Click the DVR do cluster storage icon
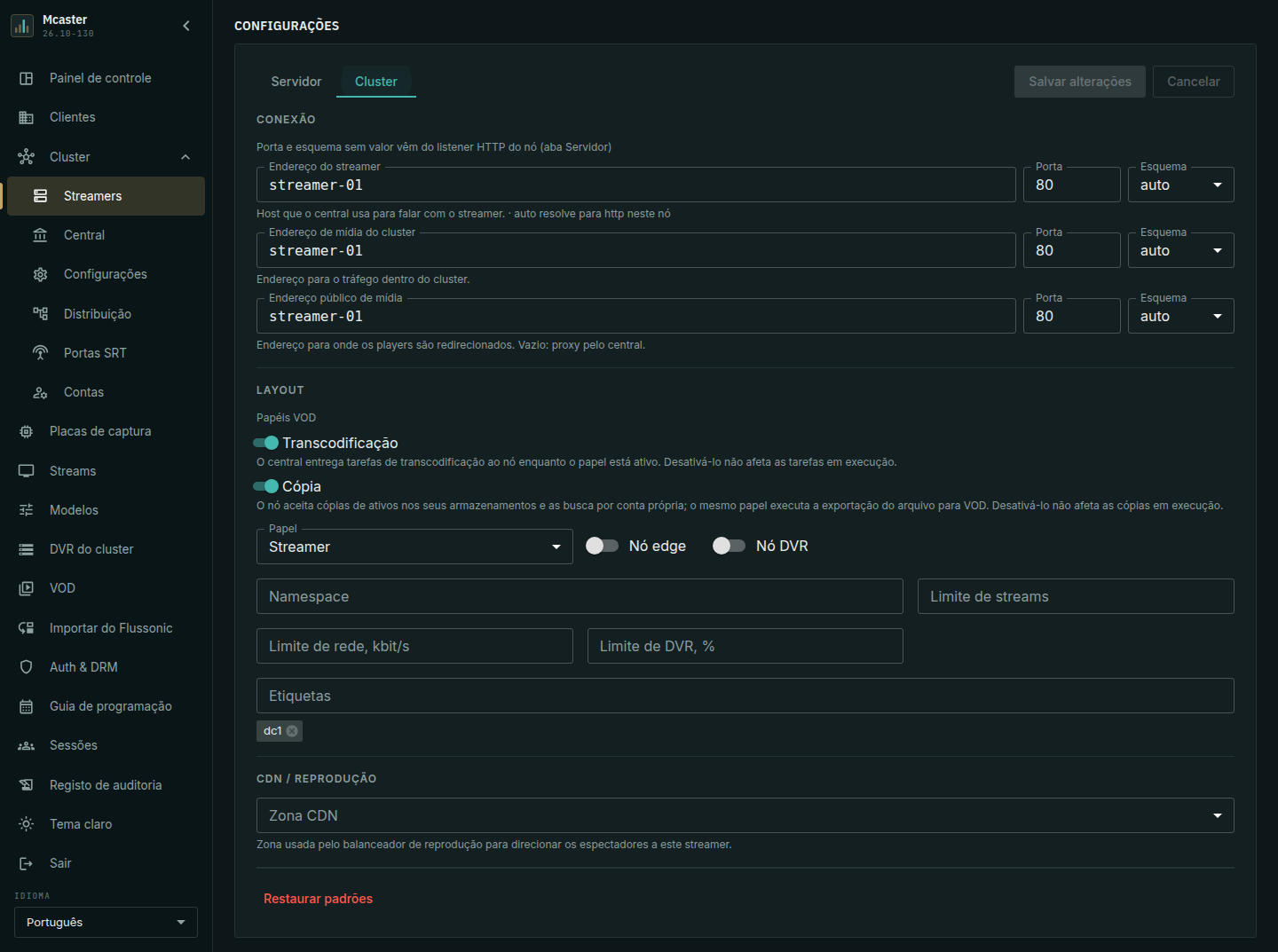 click(x=27, y=549)
